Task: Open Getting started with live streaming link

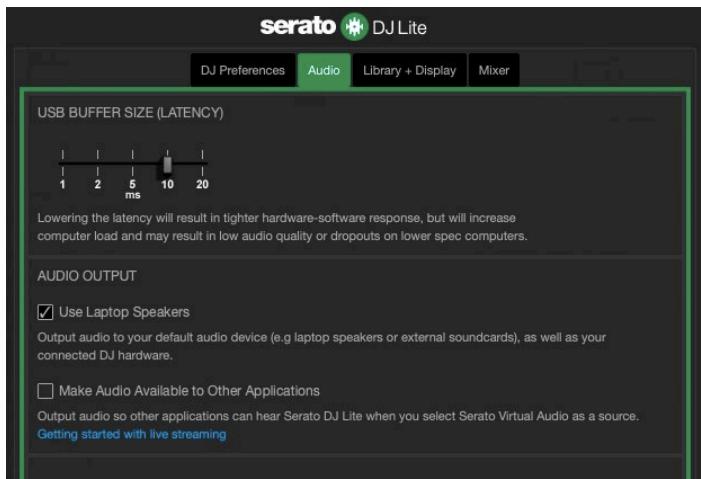Action: pyautogui.click(x=132, y=434)
